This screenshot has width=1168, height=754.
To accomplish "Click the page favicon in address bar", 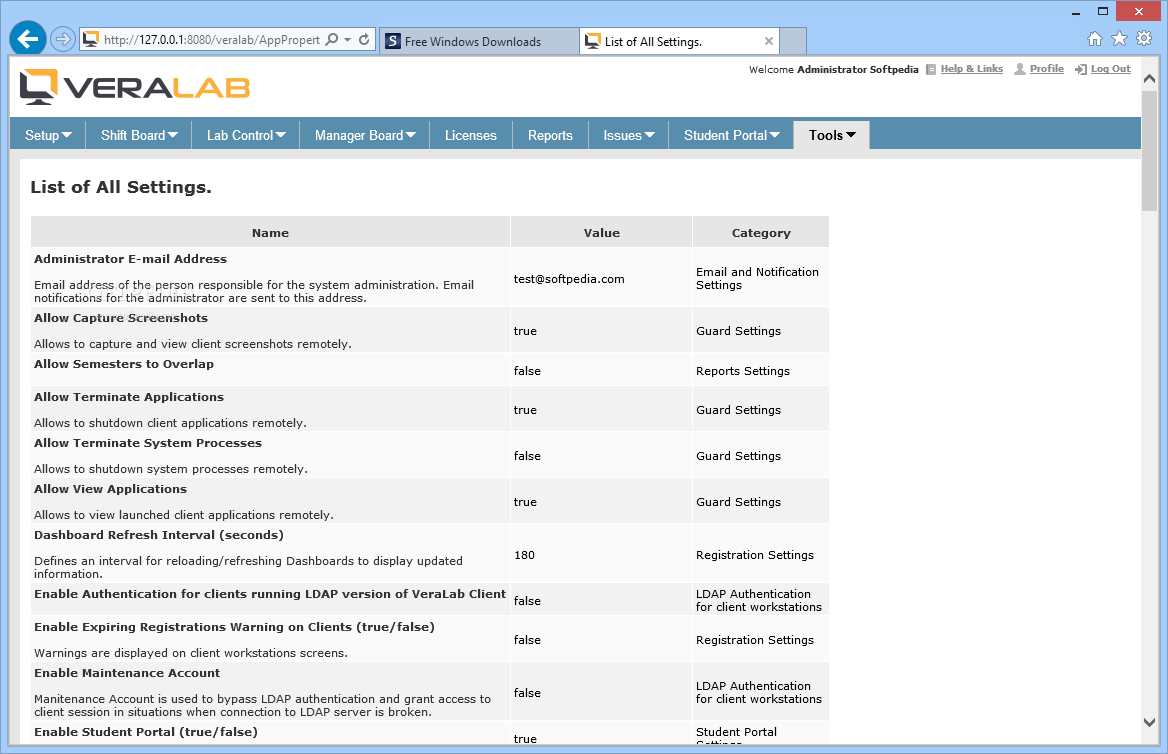I will [90, 39].
